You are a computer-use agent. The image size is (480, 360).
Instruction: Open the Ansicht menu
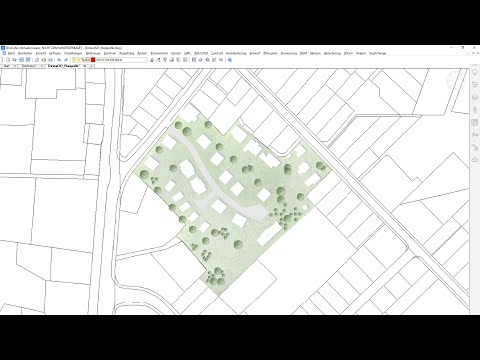[x=41, y=53]
